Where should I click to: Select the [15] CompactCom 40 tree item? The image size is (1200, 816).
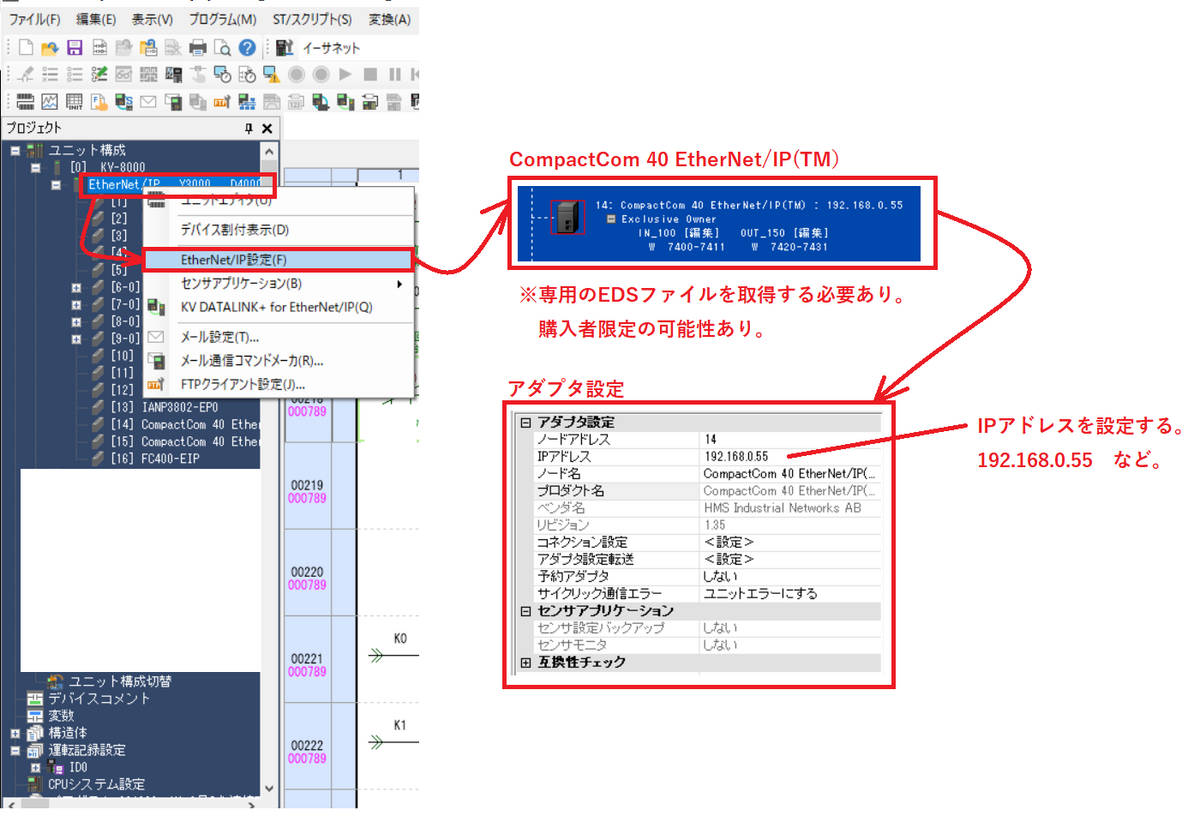pos(186,441)
